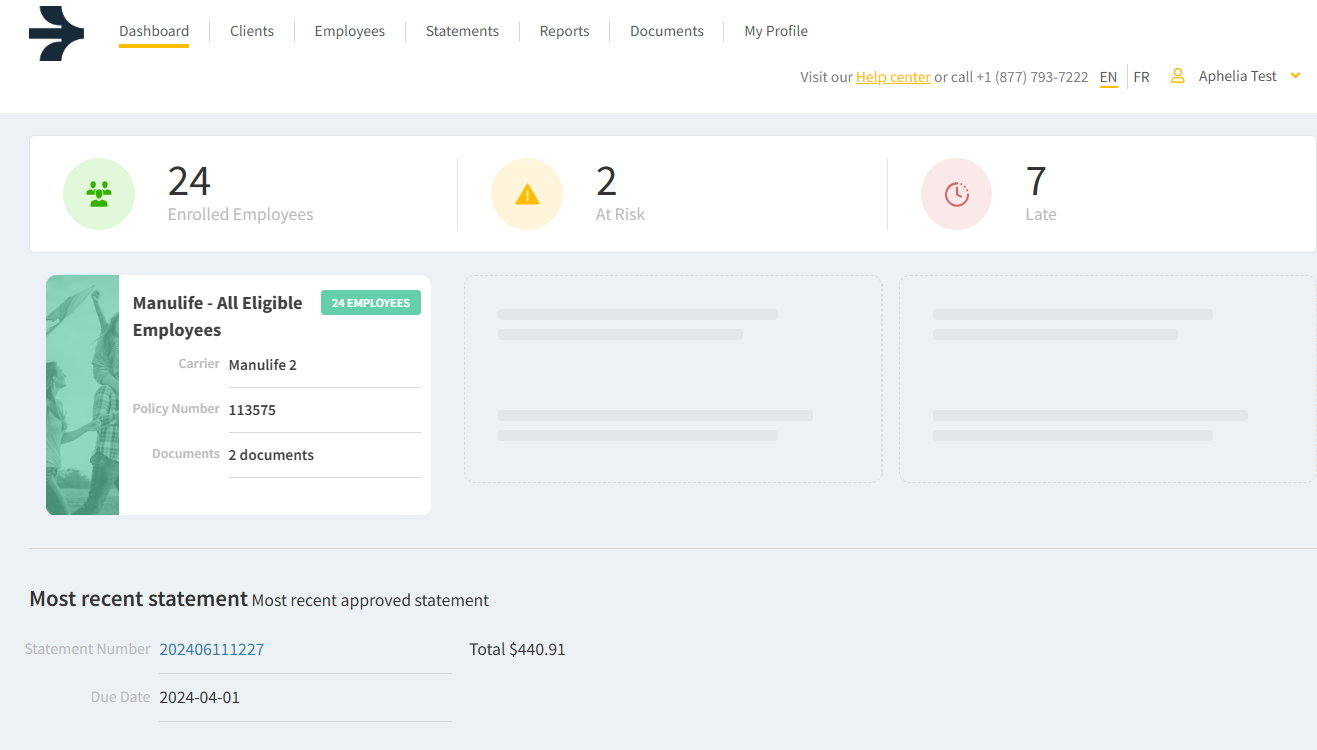Open statement number 202406111227
The height and width of the screenshot is (750, 1317).
pos(212,649)
